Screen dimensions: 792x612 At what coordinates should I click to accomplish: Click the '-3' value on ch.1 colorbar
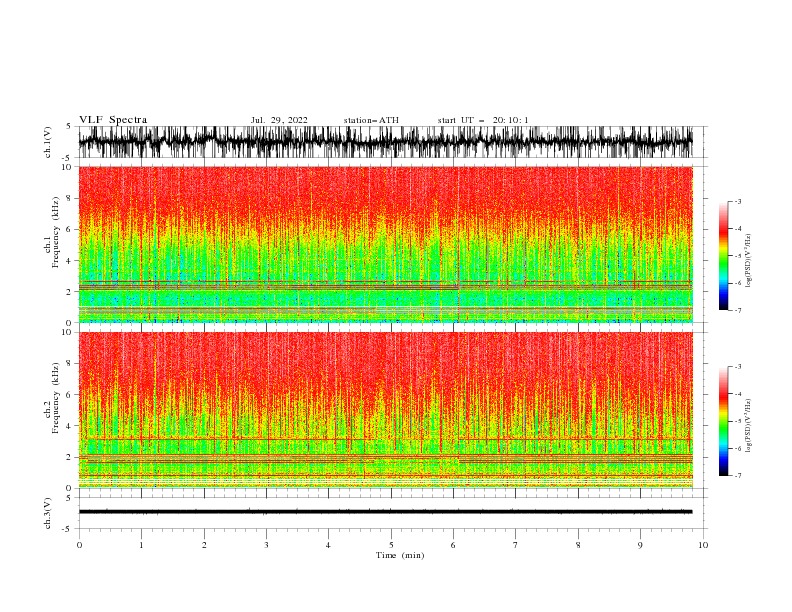point(738,201)
